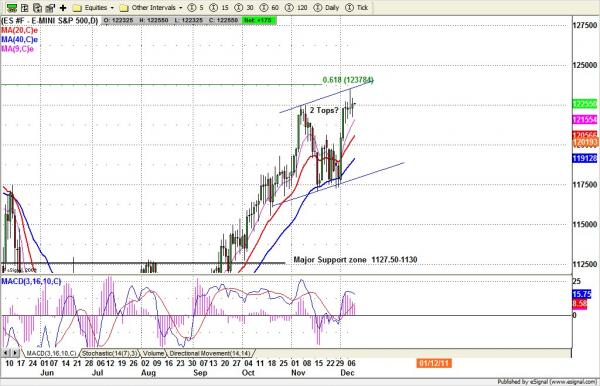Click the MA(40,C)e study label

click(x=20, y=40)
